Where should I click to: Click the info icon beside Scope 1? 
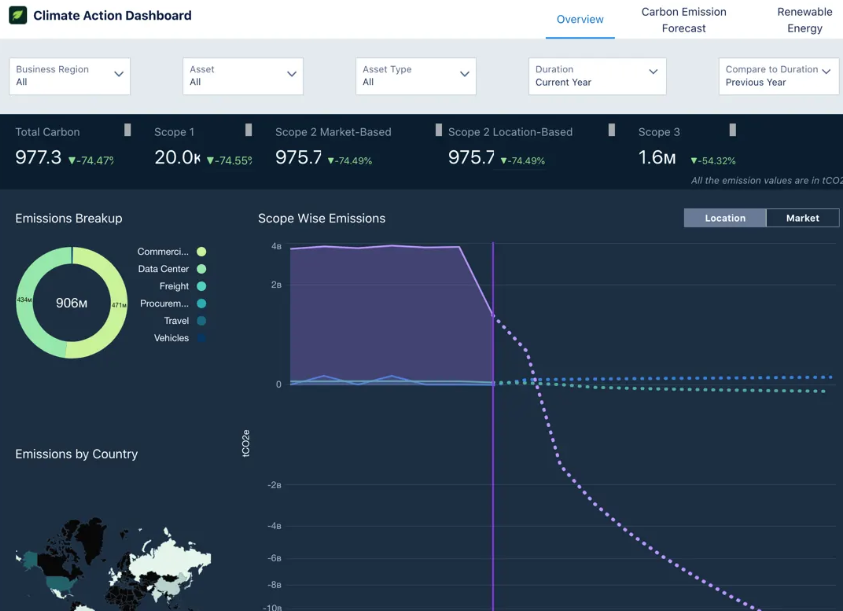[248, 130]
